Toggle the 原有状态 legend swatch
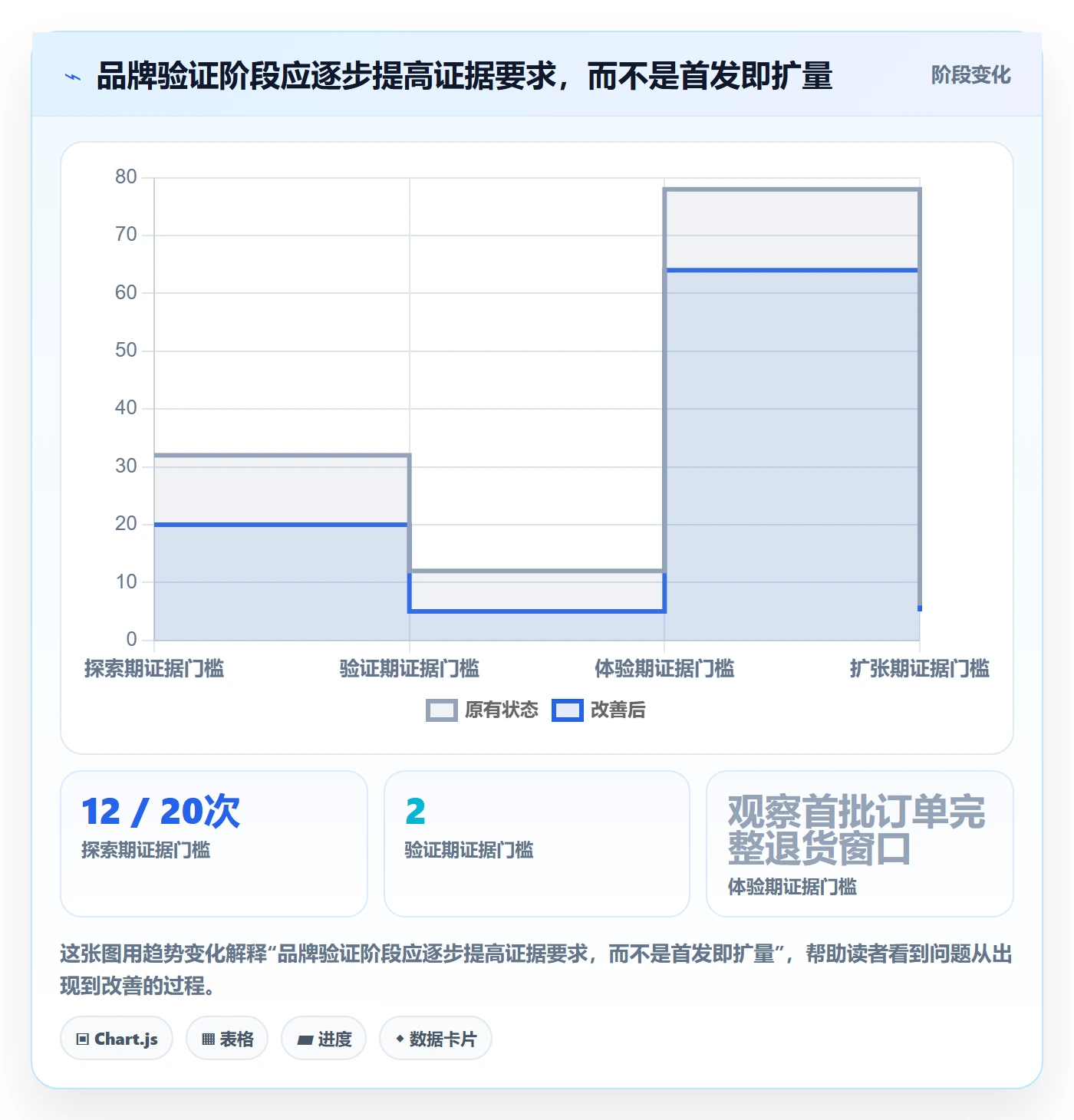The image size is (1074, 1120). (x=442, y=710)
